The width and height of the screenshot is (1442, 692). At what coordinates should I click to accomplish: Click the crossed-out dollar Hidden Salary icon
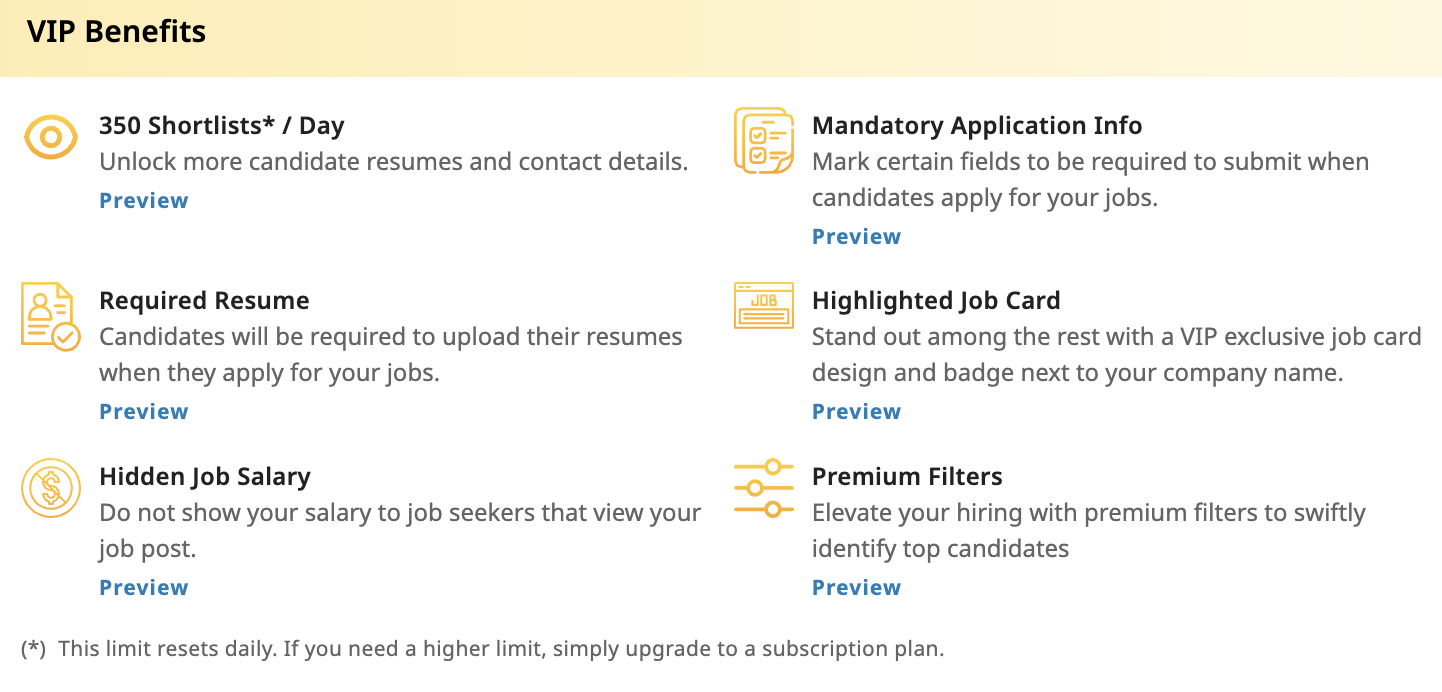50,488
